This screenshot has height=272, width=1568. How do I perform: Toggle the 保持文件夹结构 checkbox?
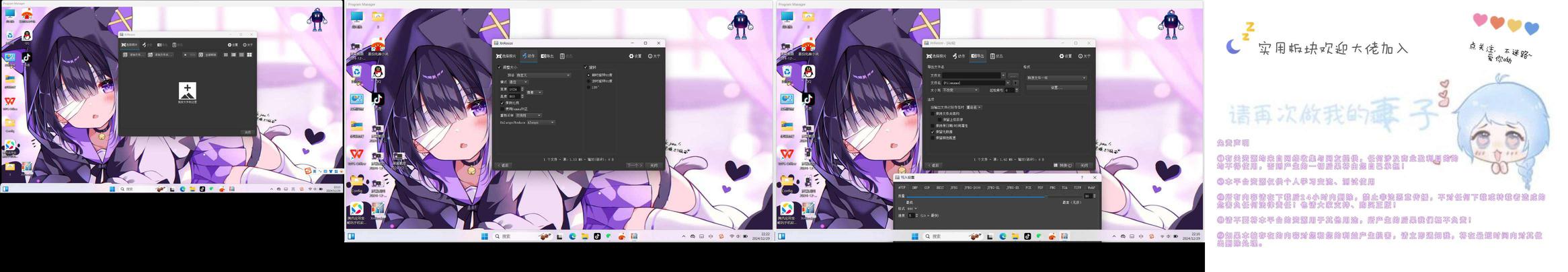click(932, 114)
